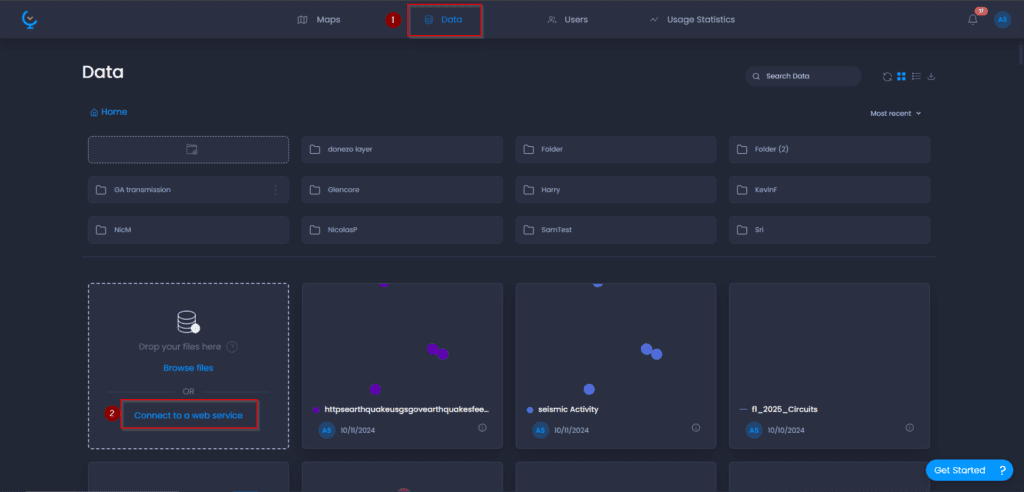
Task: Switch to list view layout
Action: (x=916, y=76)
